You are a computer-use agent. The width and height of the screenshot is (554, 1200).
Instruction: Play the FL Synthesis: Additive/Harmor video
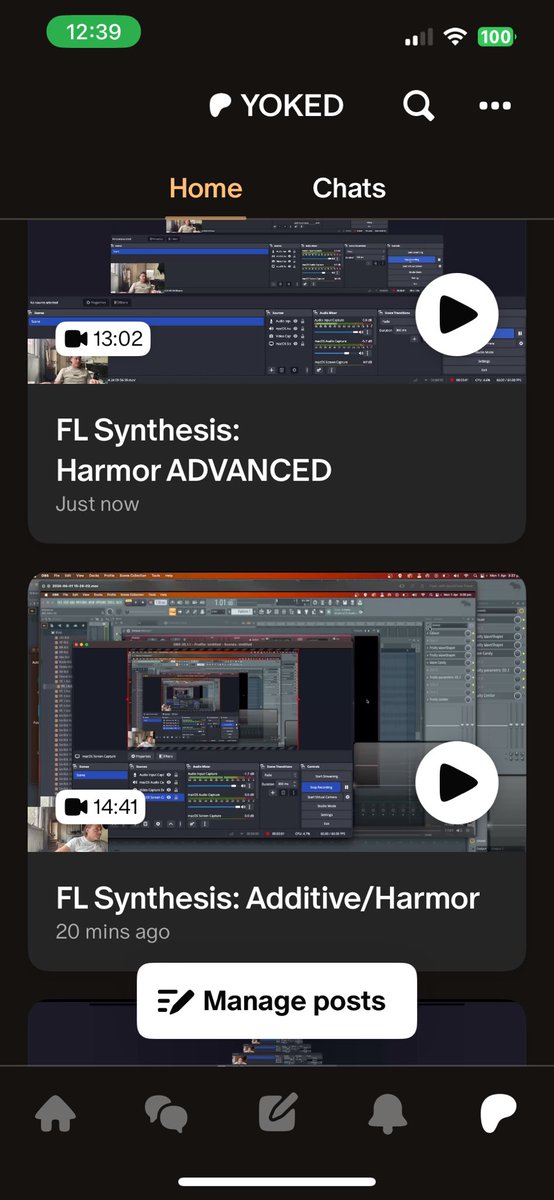[x=457, y=781]
